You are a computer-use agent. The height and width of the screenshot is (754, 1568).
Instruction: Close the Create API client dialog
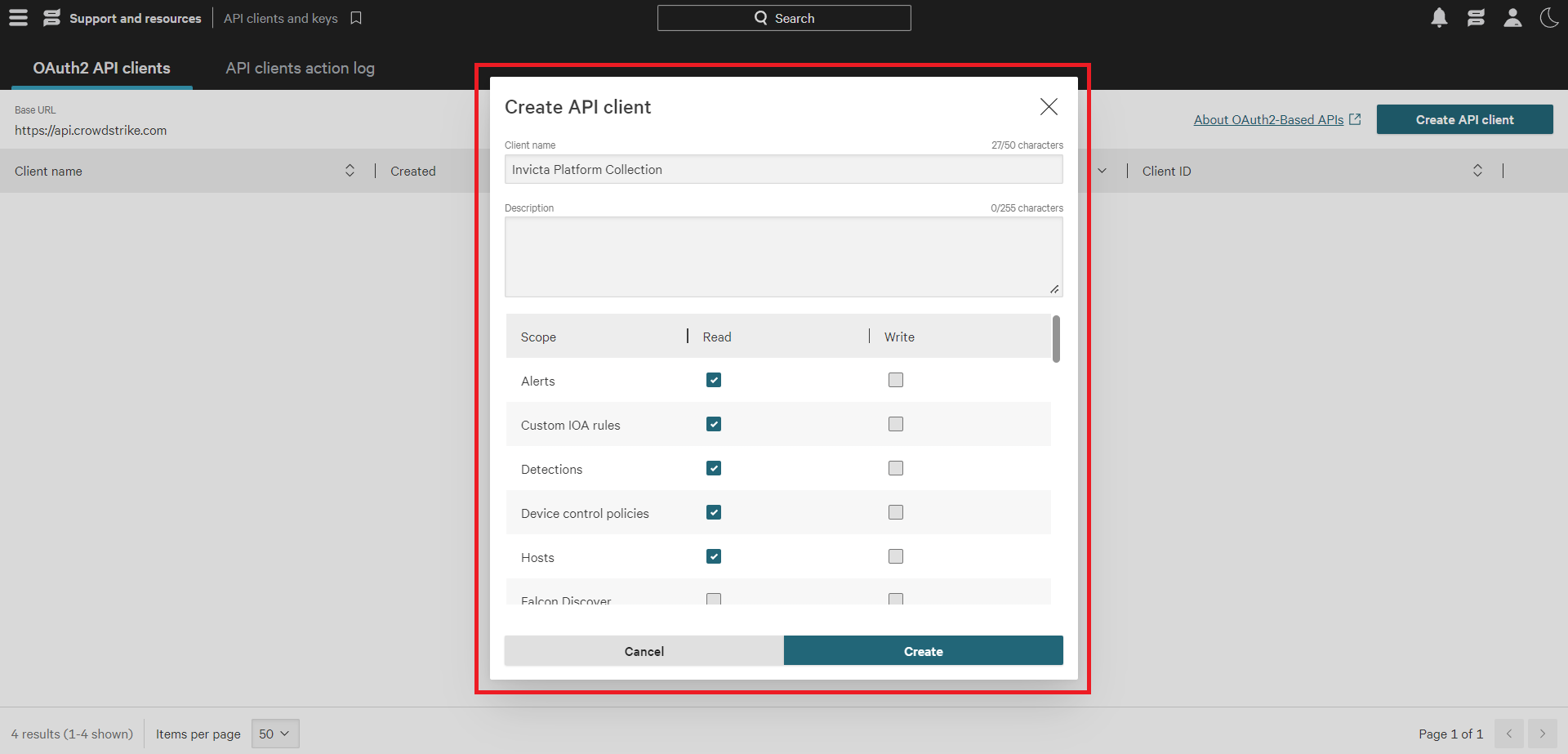click(x=1049, y=107)
